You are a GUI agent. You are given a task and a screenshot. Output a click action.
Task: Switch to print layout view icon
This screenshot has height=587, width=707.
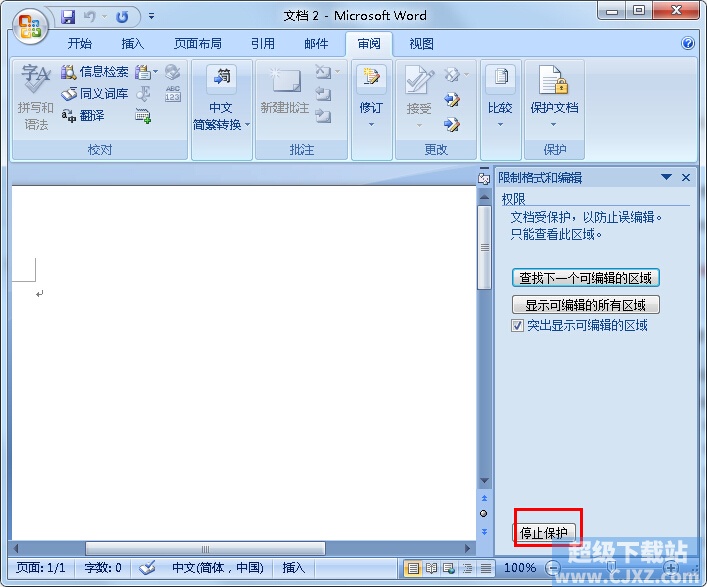point(413,568)
